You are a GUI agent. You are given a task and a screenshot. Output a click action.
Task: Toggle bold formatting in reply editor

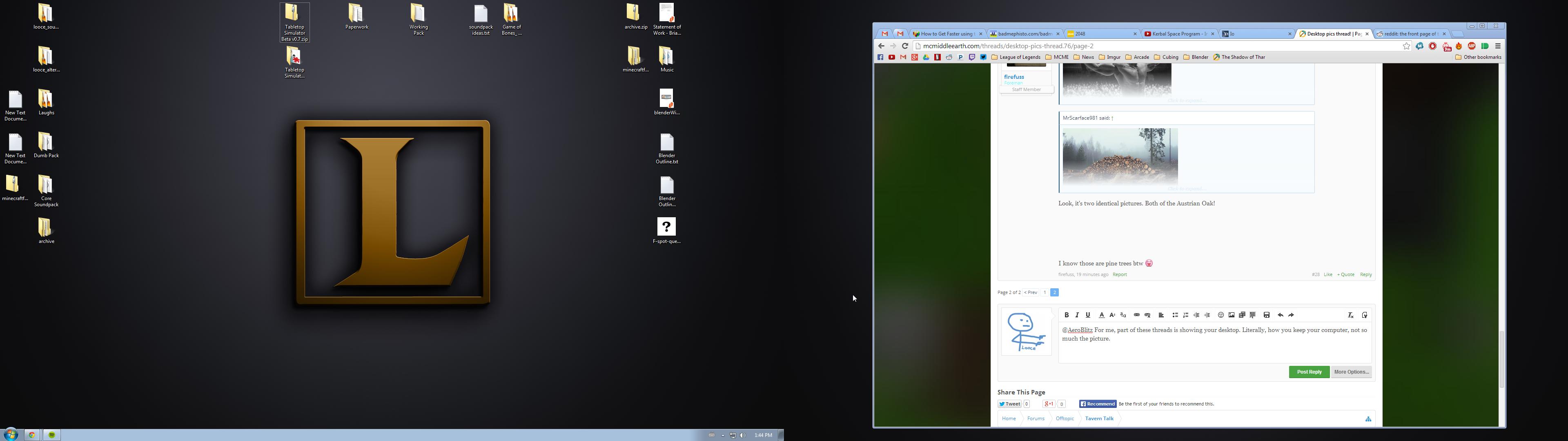click(x=1067, y=315)
